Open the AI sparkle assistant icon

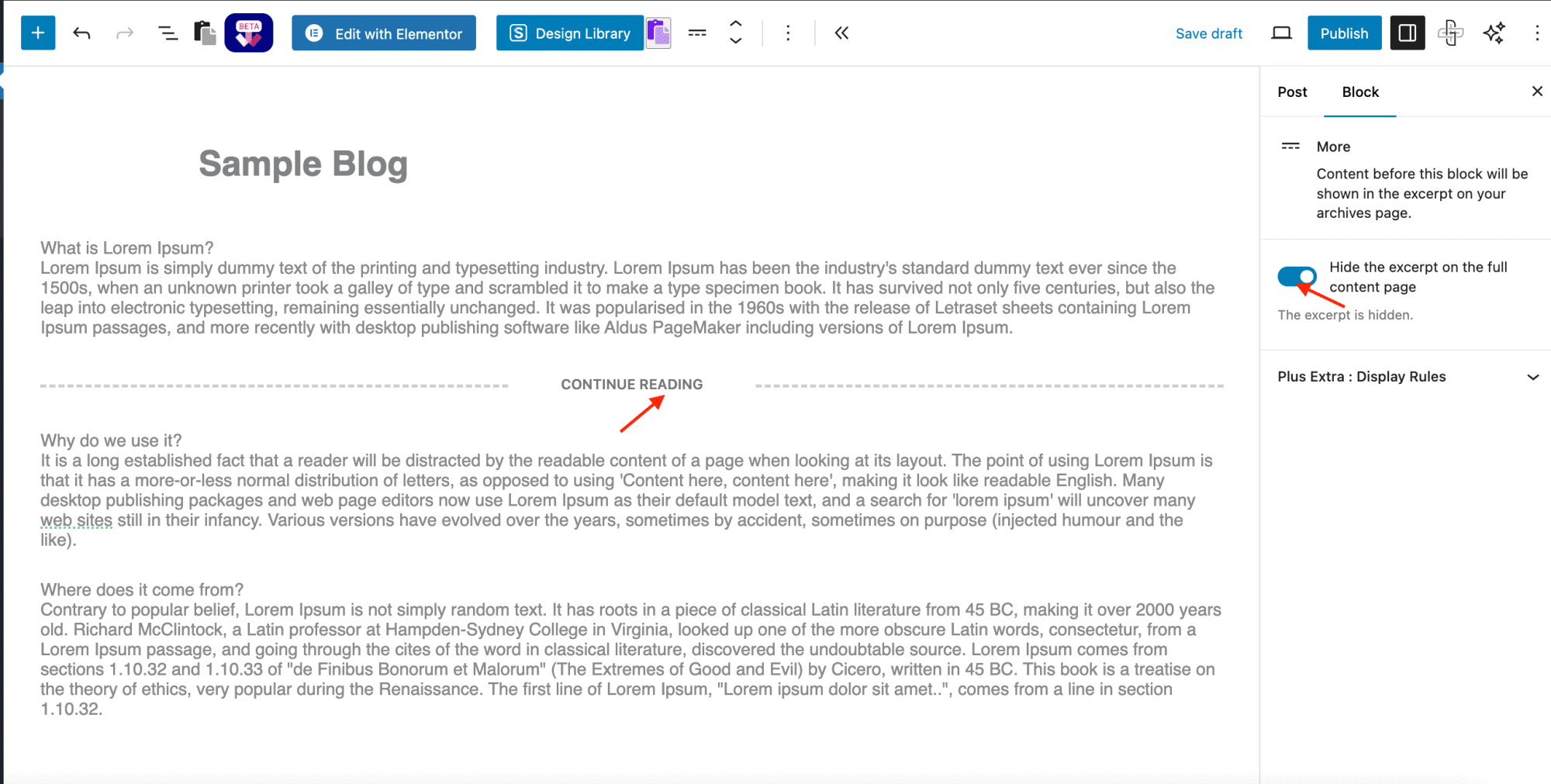coord(1494,33)
